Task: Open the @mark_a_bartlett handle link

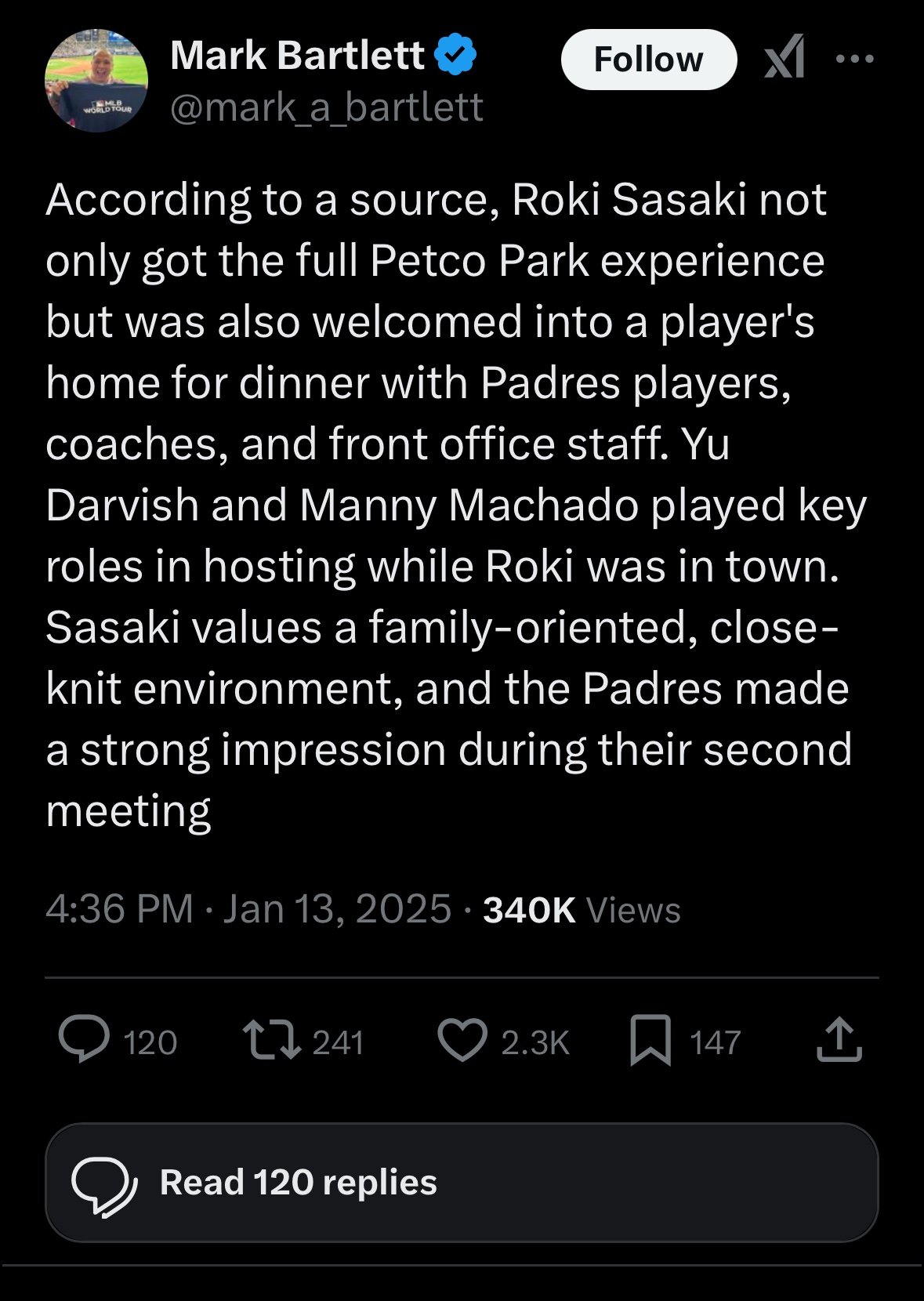Action: [x=326, y=107]
